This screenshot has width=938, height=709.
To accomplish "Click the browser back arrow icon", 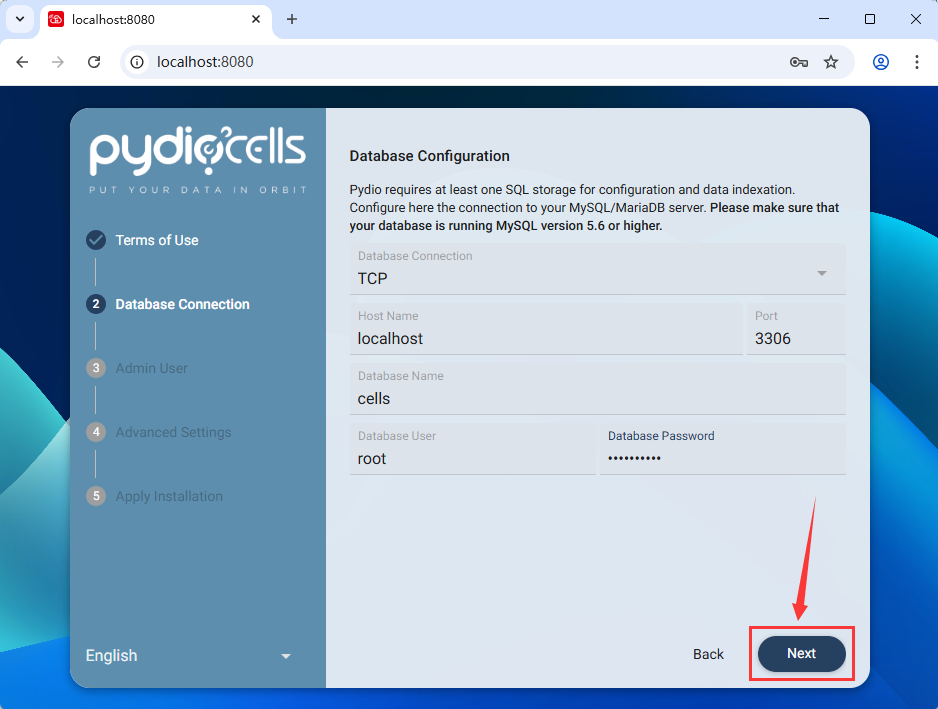I will tap(22, 62).
